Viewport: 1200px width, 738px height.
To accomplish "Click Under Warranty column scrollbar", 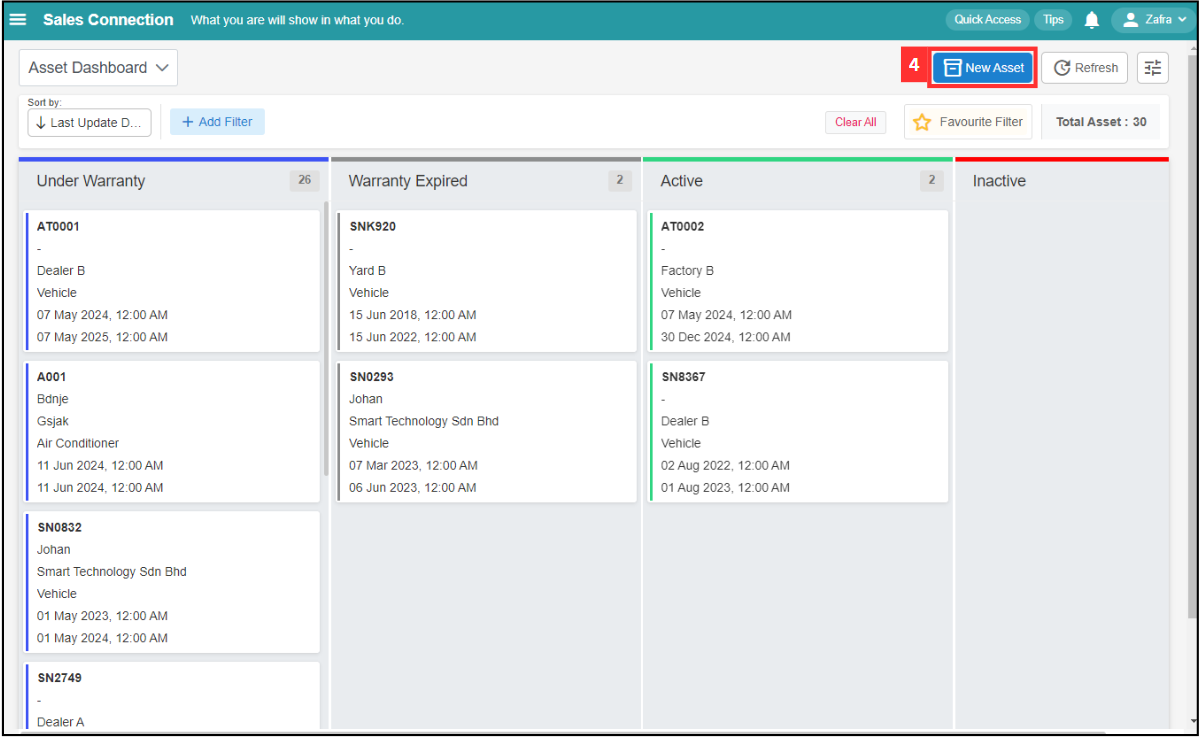I will (326, 340).
